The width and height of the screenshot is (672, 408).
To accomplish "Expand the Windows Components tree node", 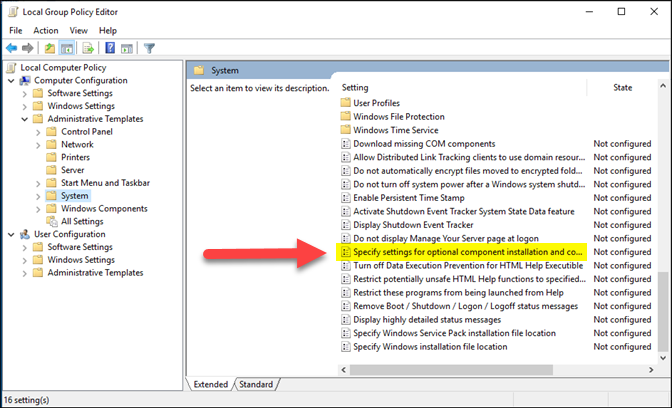I will pos(38,208).
